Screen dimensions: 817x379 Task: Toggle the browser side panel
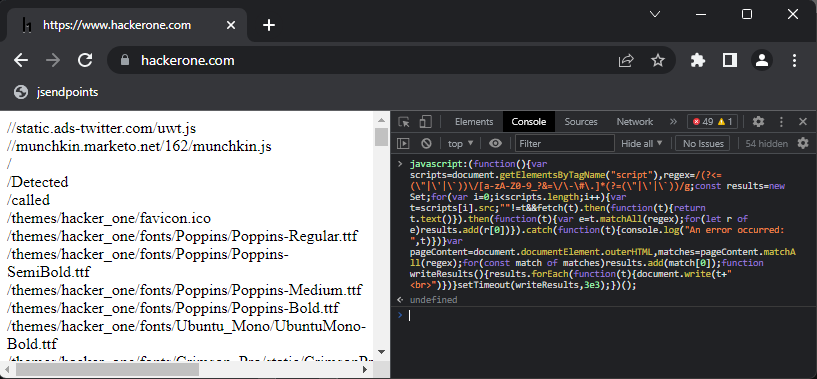coord(729,60)
